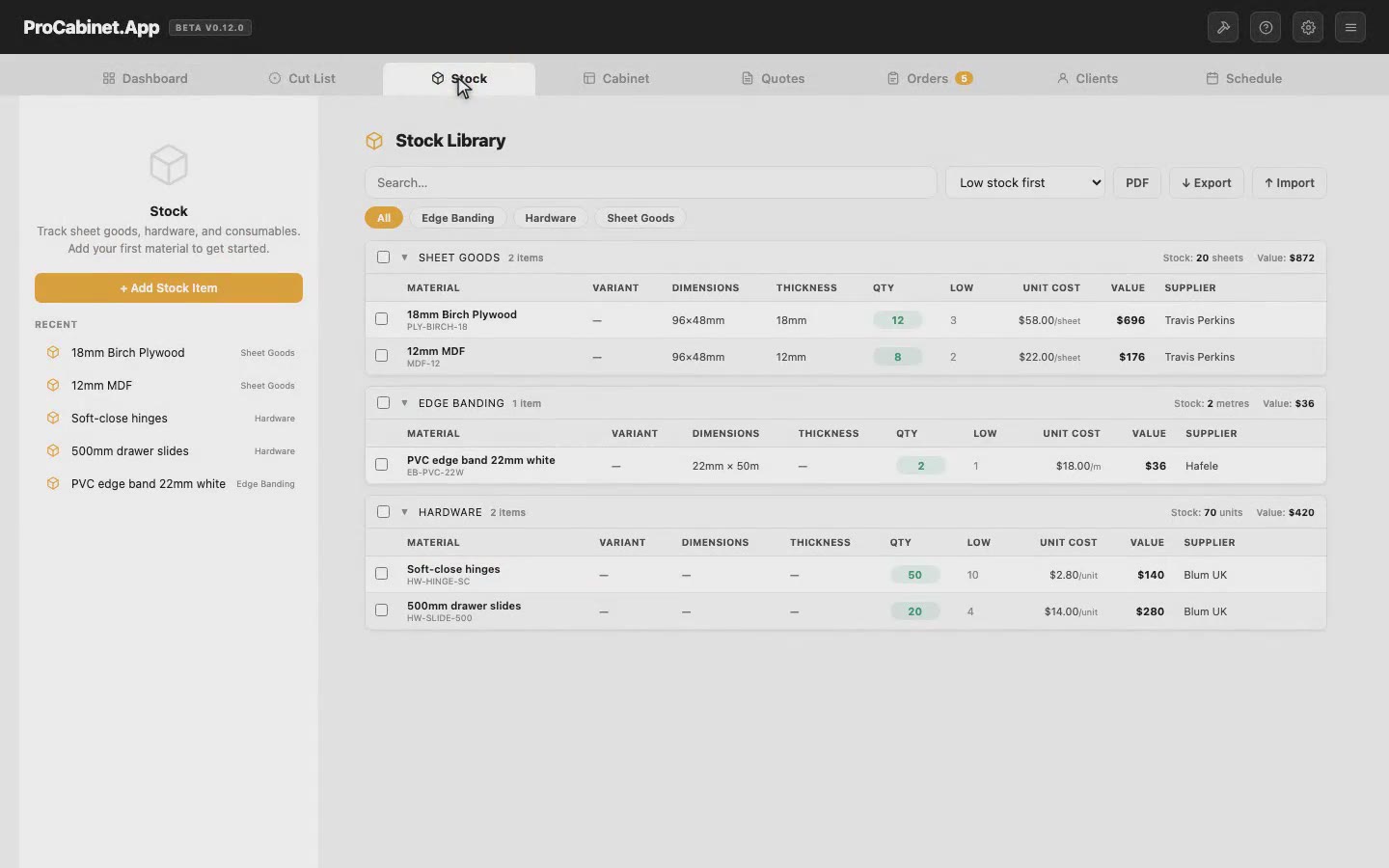Image resolution: width=1389 pixels, height=868 pixels.
Task: Filter by Edge Banding chip
Action: pos(458,218)
